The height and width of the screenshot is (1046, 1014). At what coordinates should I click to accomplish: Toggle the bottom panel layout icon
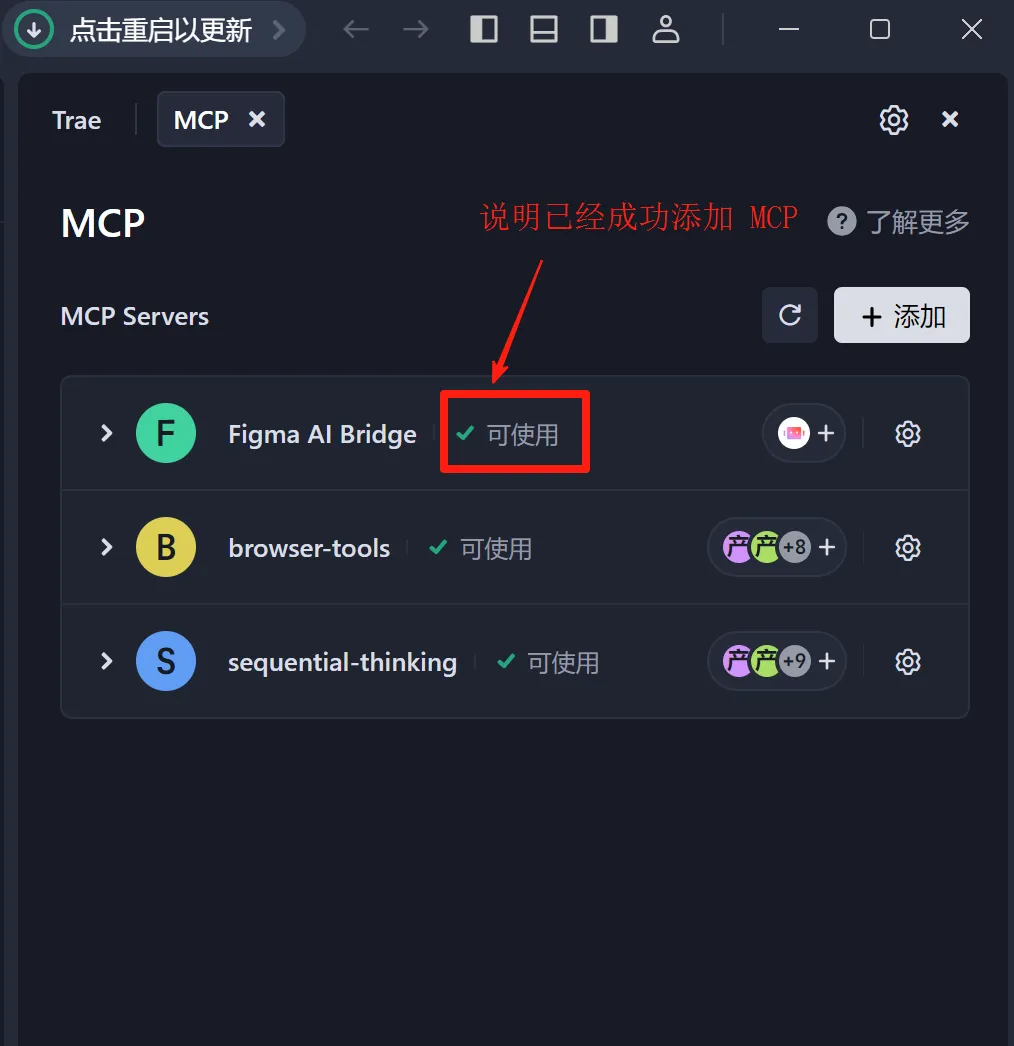(544, 29)
